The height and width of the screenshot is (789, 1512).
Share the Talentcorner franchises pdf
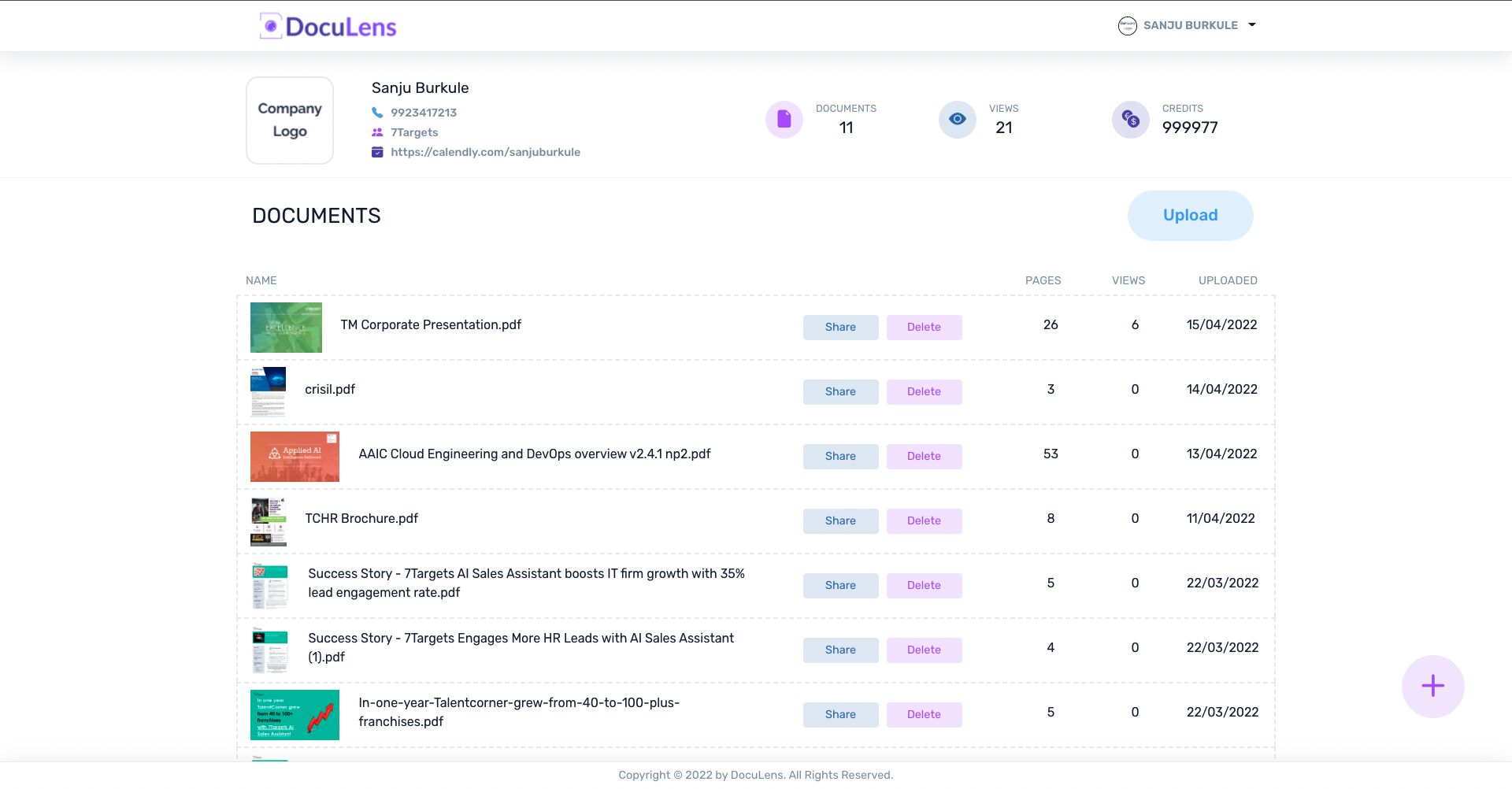click(840, 715)
